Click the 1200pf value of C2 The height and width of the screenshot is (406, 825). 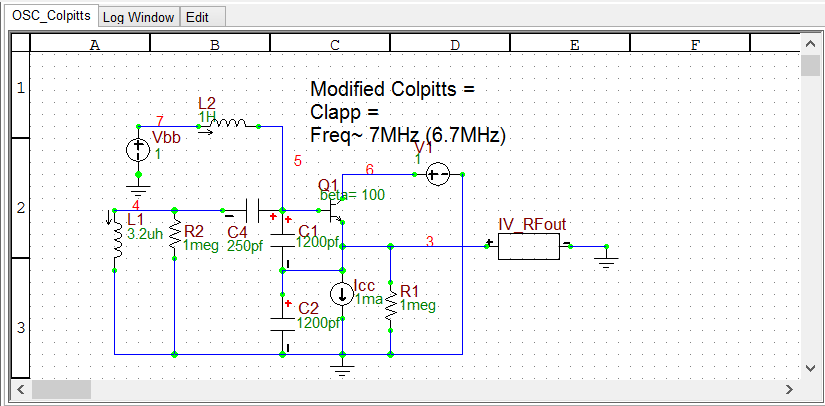tap(318, 322)
